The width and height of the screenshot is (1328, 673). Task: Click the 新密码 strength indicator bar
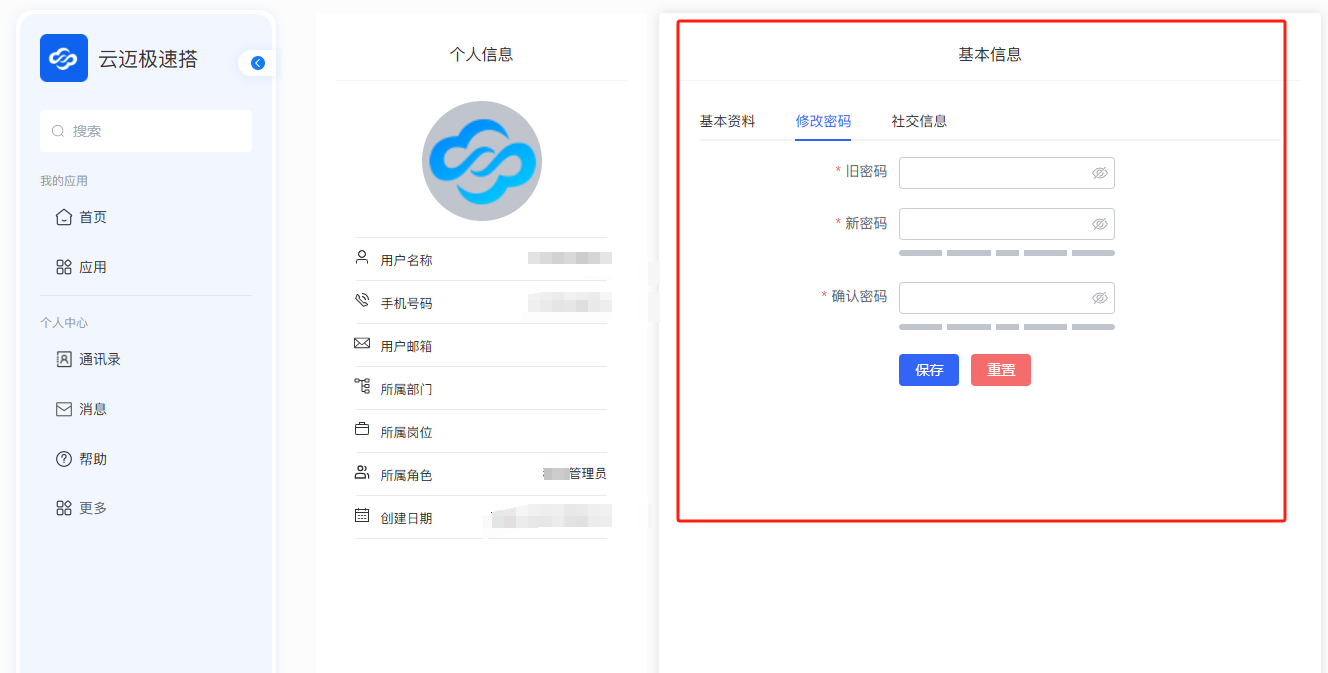click(1006, 253)
